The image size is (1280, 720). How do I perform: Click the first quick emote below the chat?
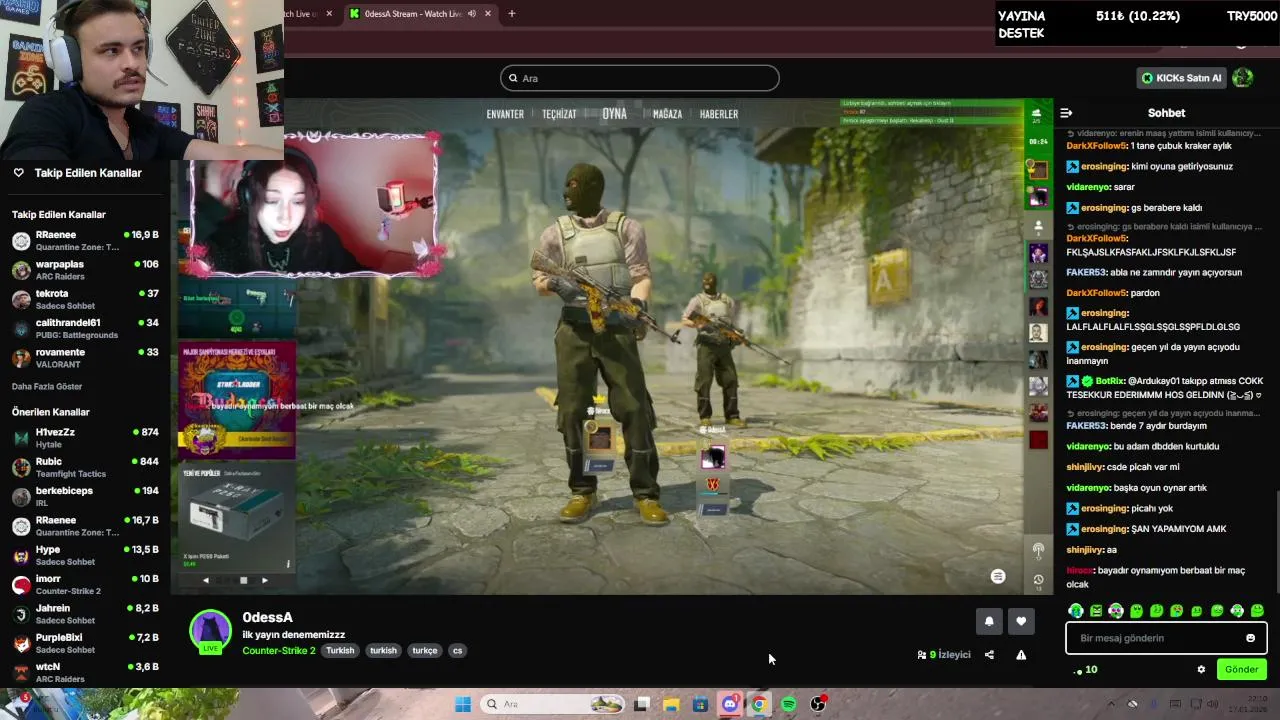(1076, 611)
